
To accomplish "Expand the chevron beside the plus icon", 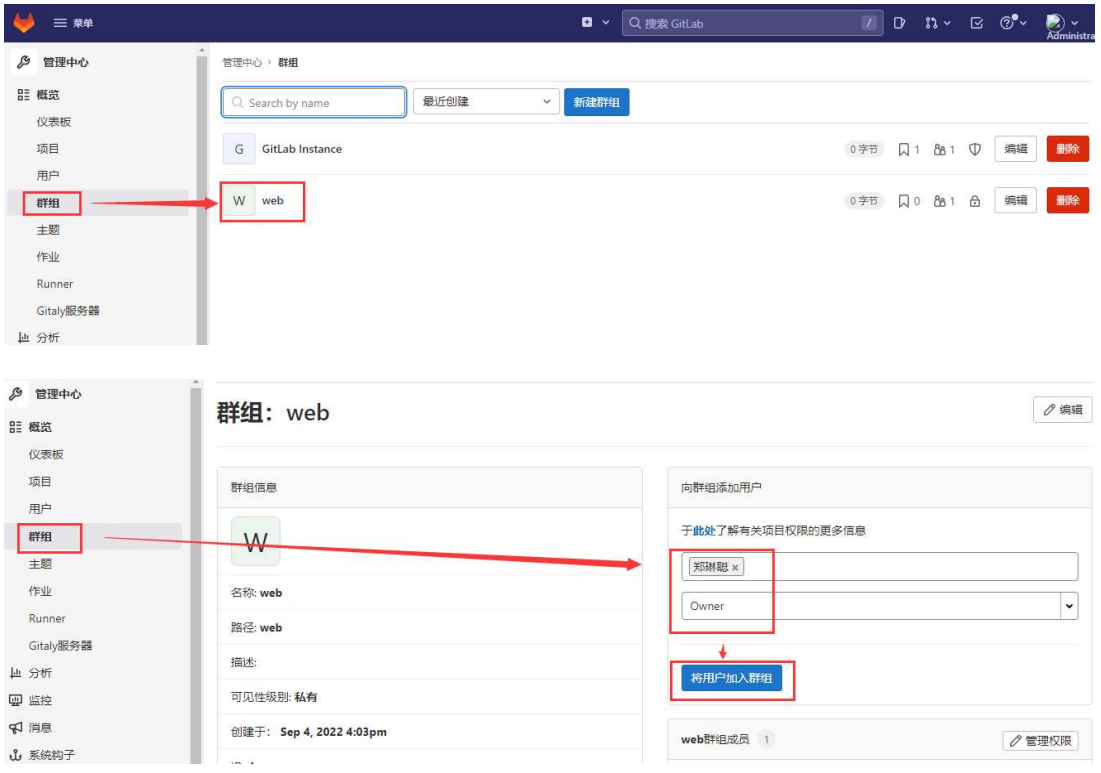I will (606, 22).
